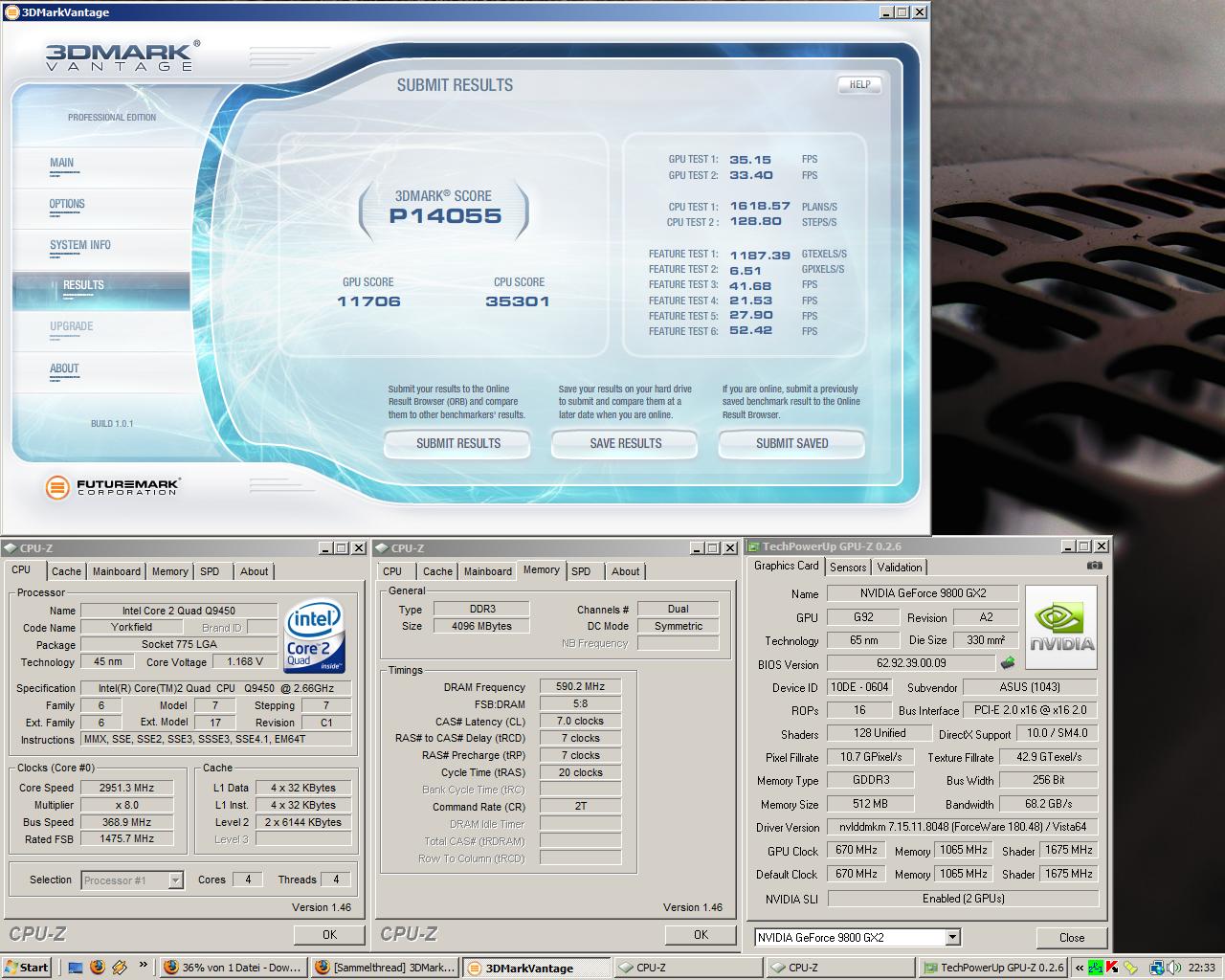Select Graphics Card tab in GPU-Z
Viewport: 1225px width, 980px height.
(787, 566)
